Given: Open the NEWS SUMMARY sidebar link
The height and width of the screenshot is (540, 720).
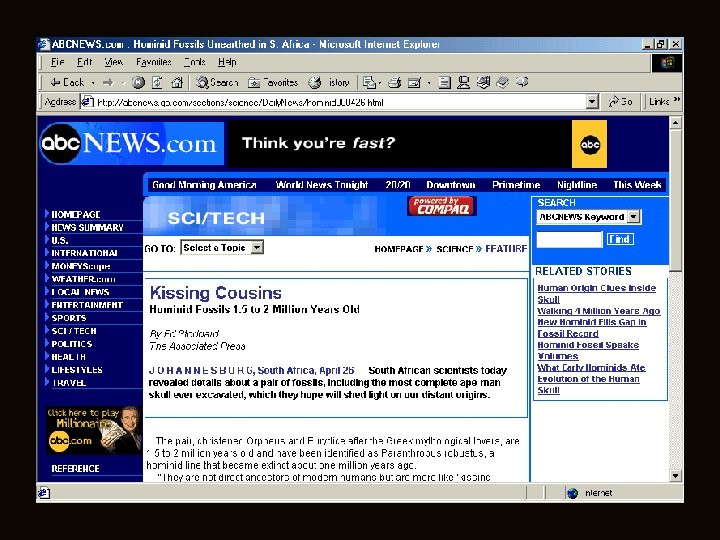Looking at the screenshot, I should (x=87, y=227).
